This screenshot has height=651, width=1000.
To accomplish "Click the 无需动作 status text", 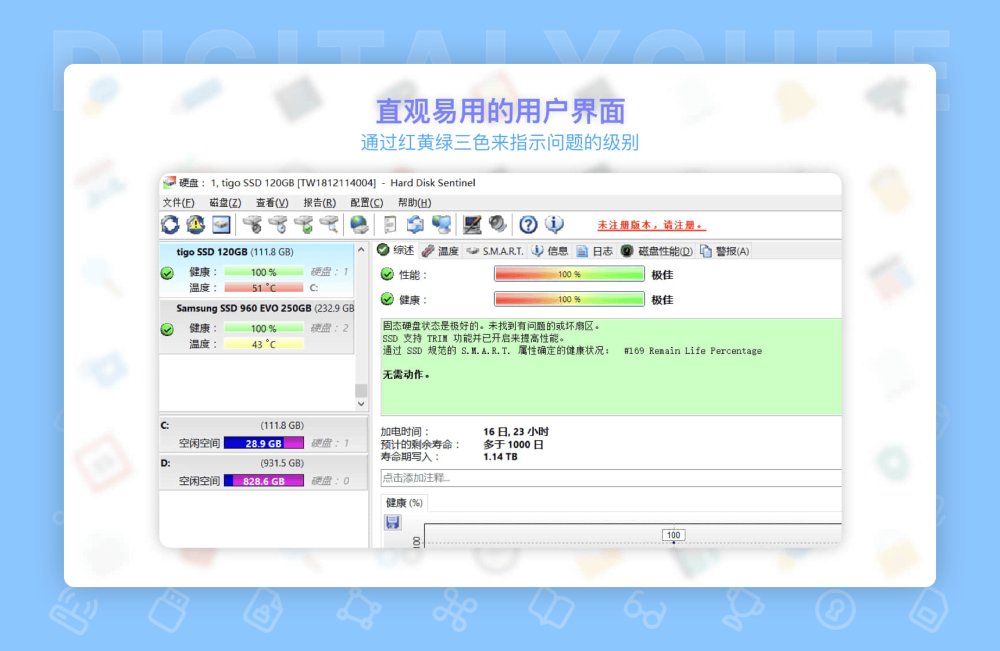I will 406,375.
